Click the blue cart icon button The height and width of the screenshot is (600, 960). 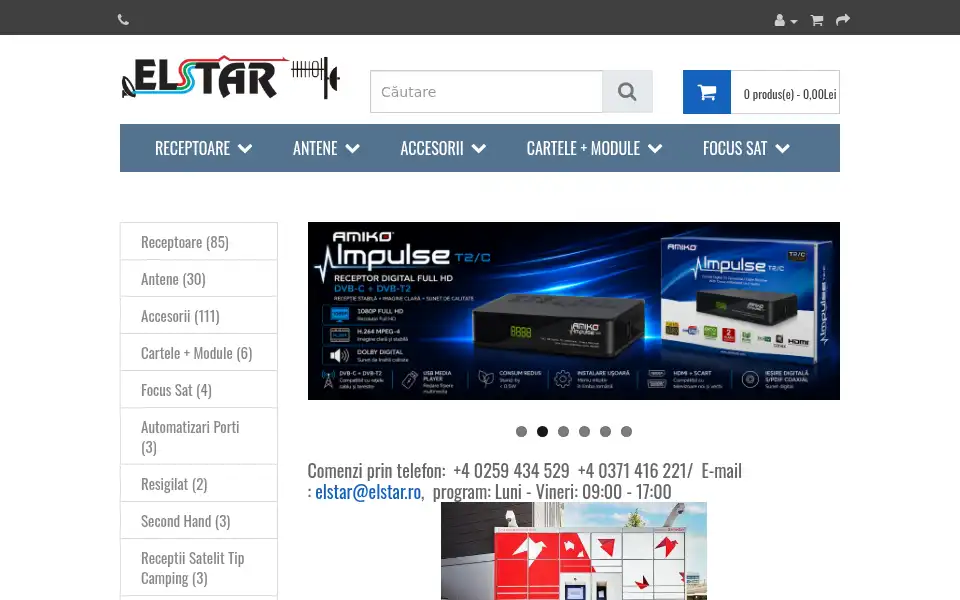pos(707,92)
